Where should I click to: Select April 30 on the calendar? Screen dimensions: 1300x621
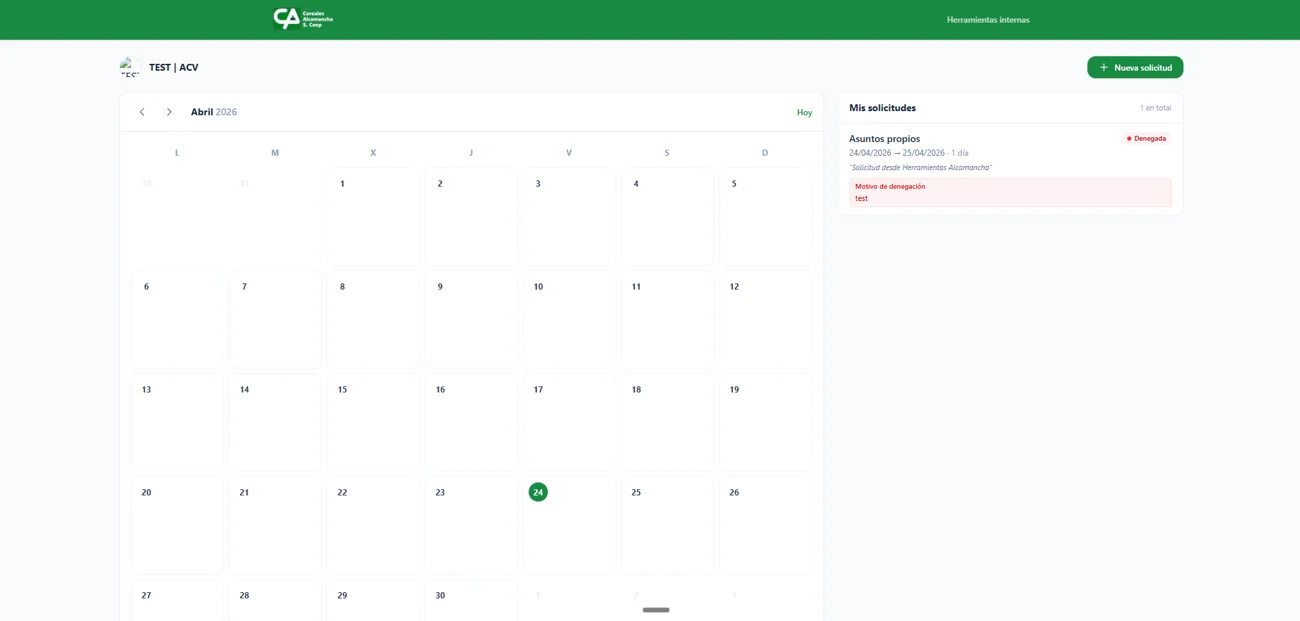click(471, 600)
